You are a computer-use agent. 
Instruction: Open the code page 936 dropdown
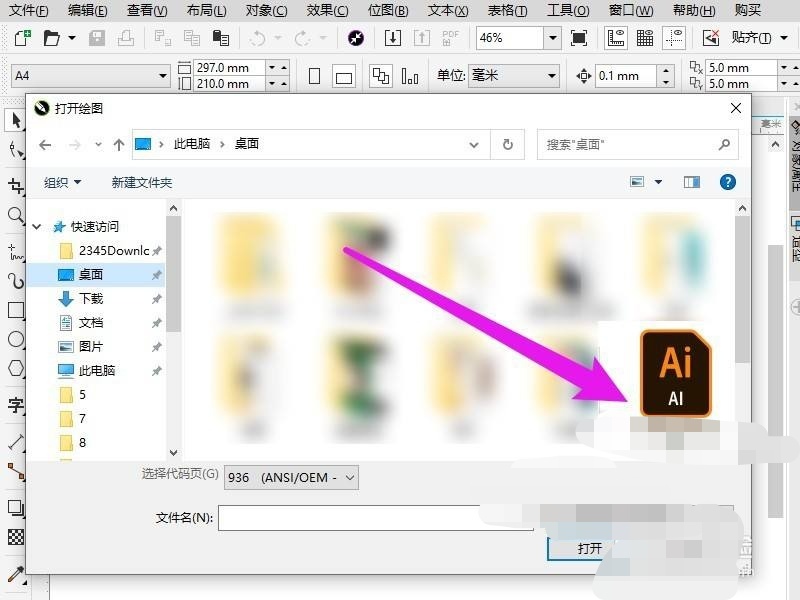point(291,478)
